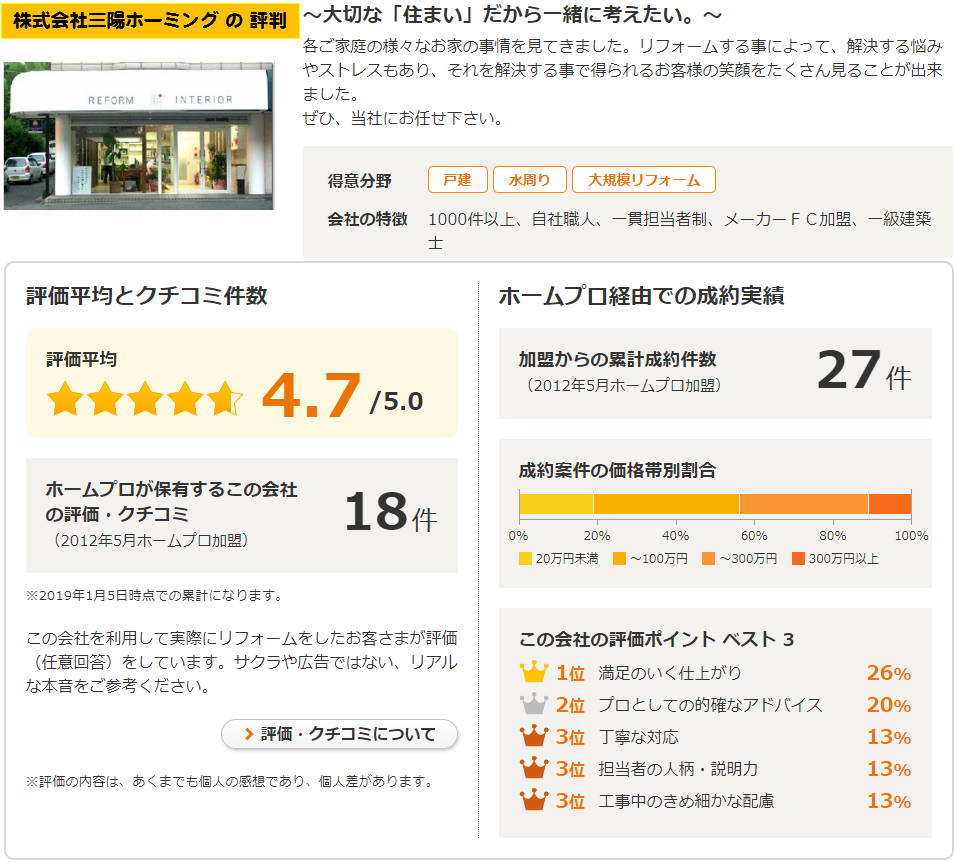Screen dimensions: 956x862
Task: Click the ～300万円 legend swatch
Action: point(708,558)
